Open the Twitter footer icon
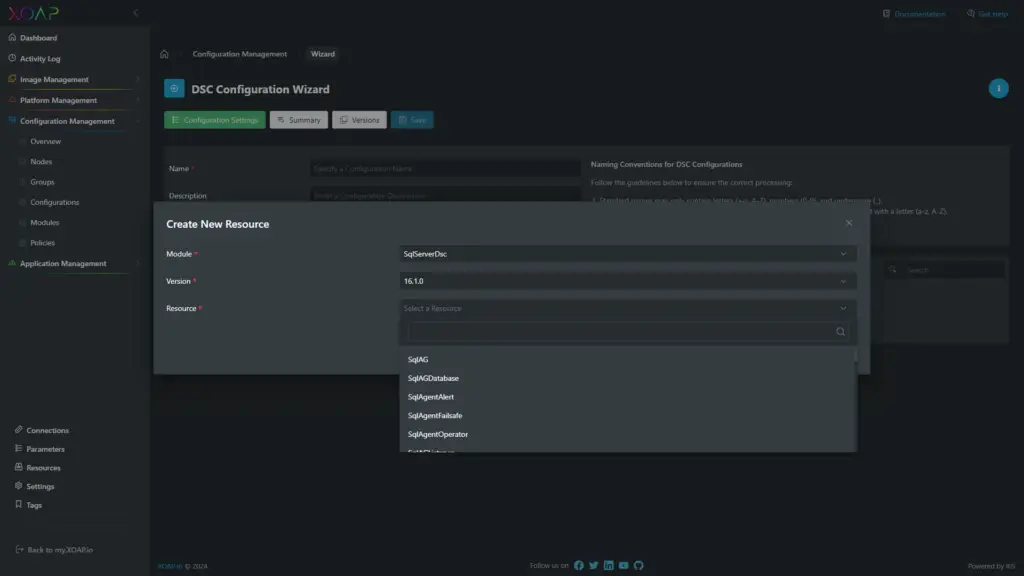This screenshot has height=576, width=1024. point(594,566)
